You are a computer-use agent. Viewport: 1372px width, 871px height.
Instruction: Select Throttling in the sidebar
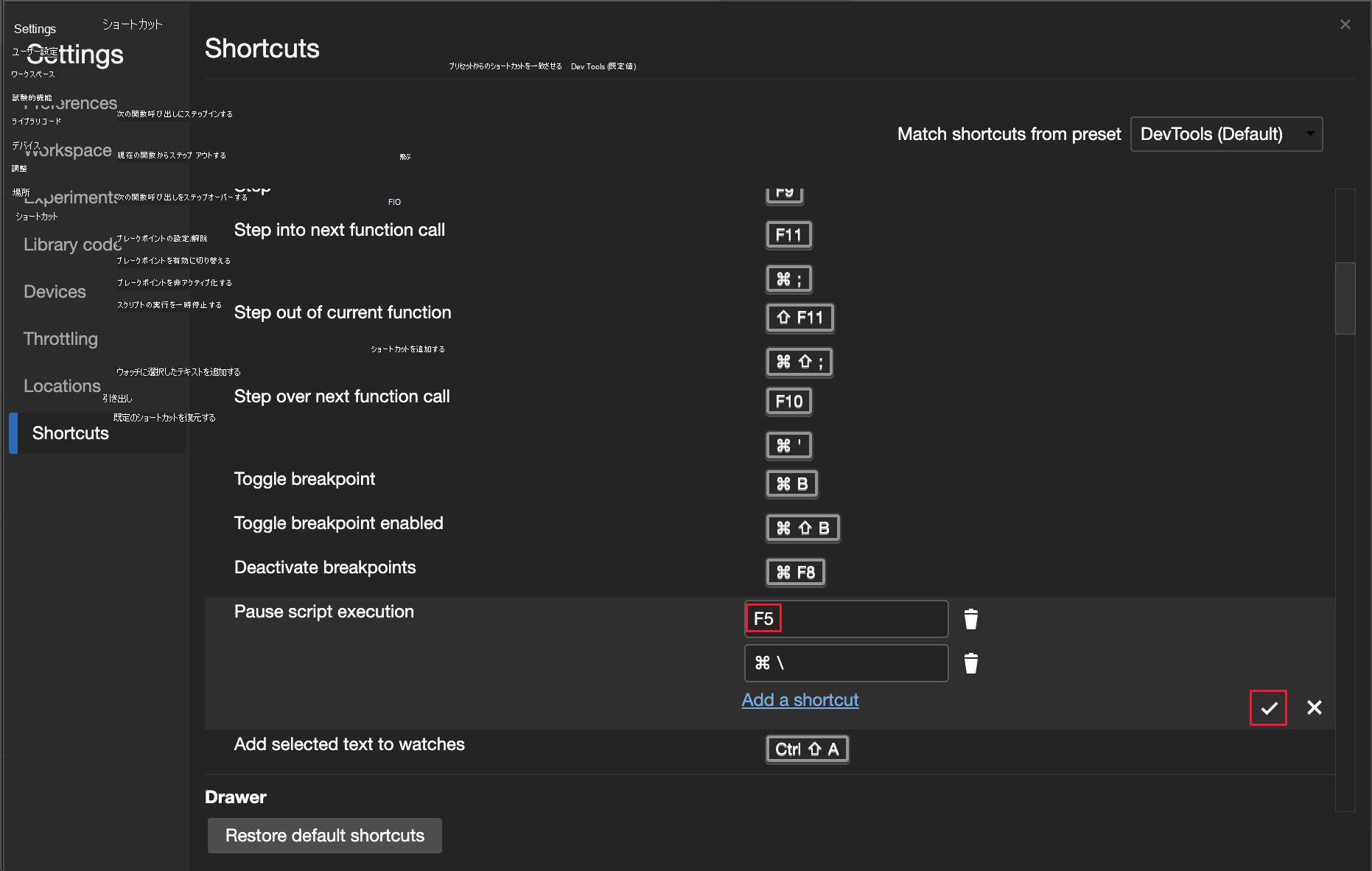(60, 338)
